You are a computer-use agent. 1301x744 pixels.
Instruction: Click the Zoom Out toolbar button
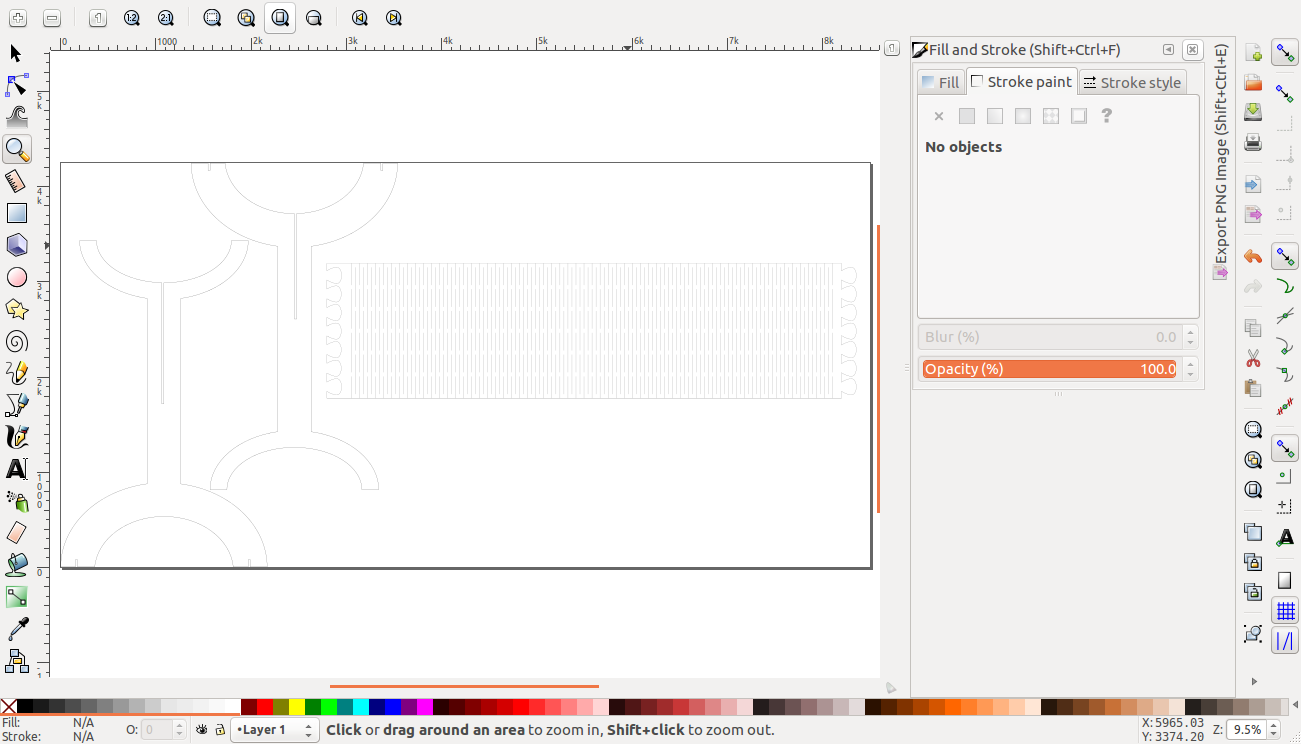(x=52, y=18)
